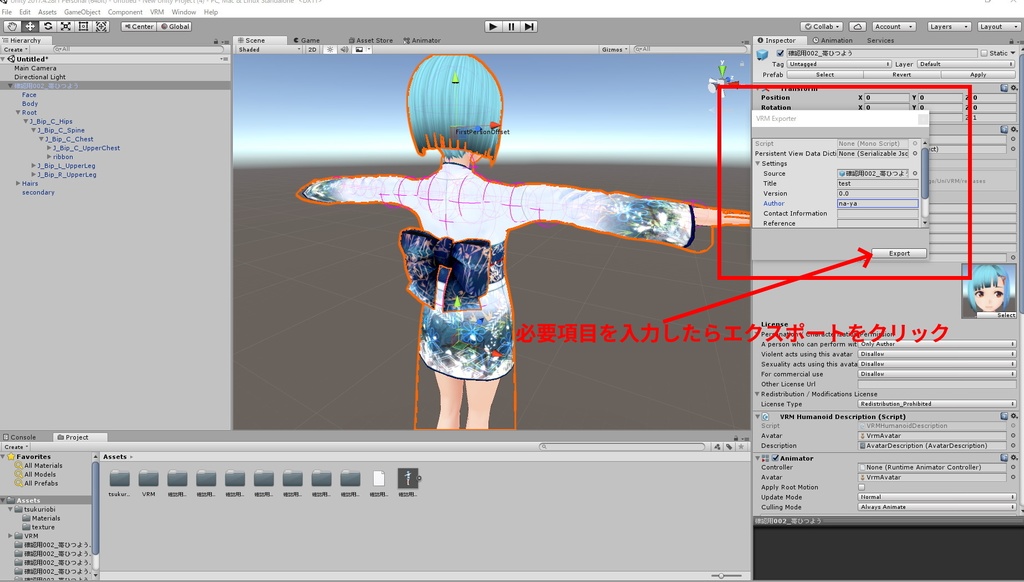
Task: Open the VRM menu
Action: (157, 12)
